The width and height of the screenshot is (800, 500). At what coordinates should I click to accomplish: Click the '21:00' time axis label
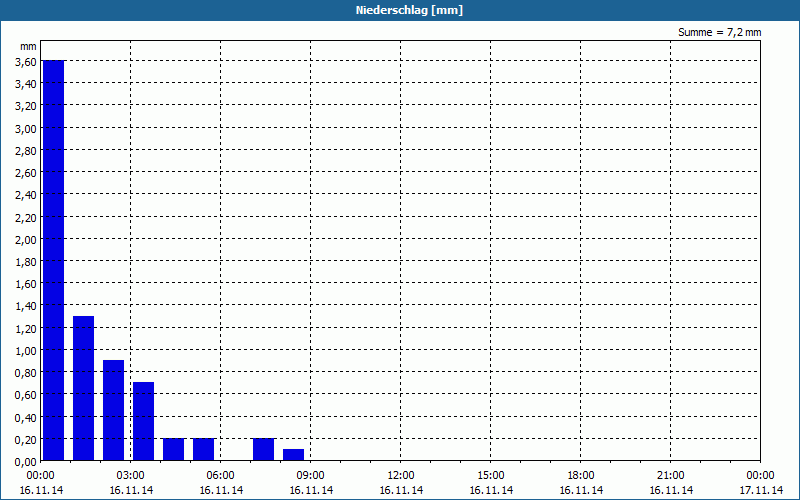(x=670, y=476)
